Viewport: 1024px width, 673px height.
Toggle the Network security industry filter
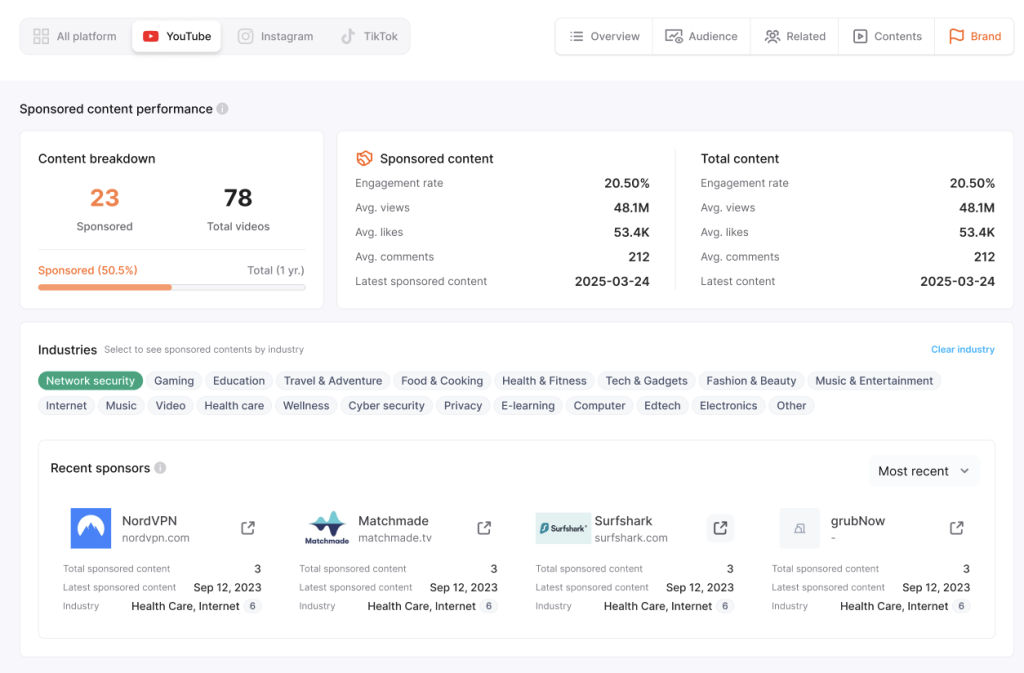click(90, 381)
